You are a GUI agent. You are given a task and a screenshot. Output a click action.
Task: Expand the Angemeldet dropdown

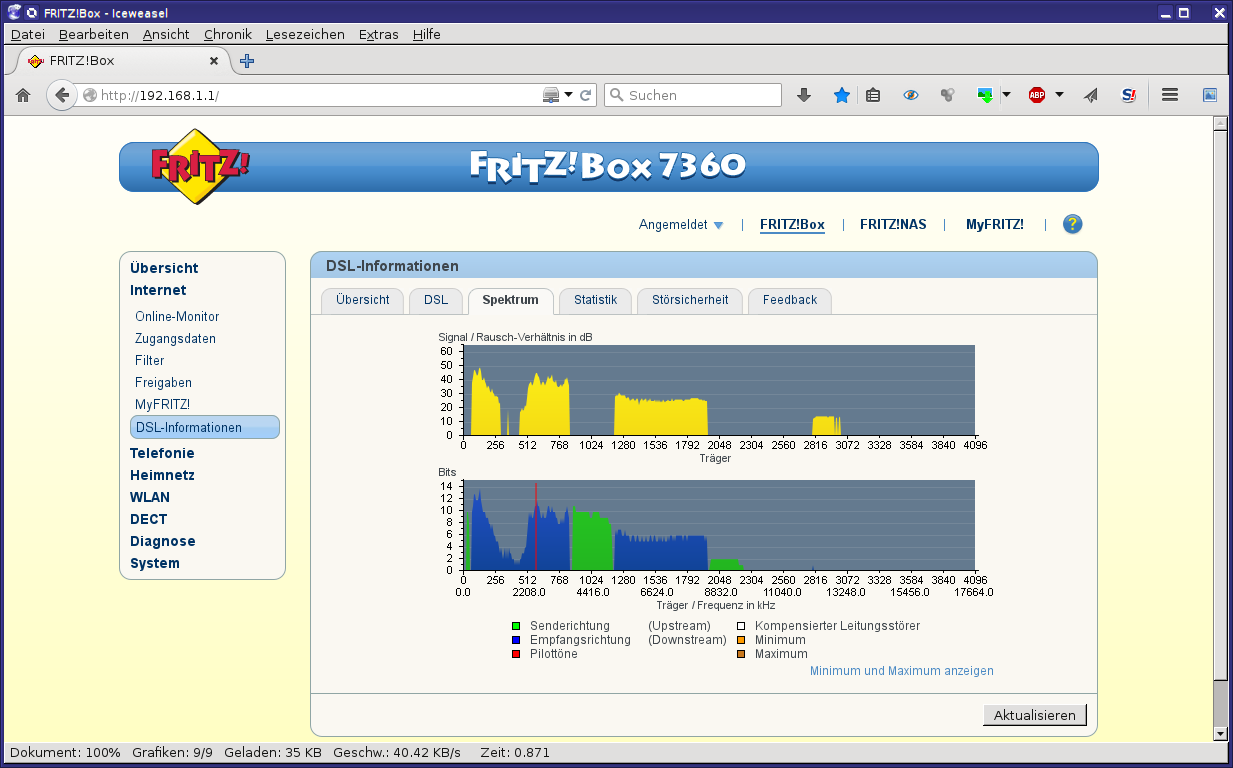[x=680, y=225]
